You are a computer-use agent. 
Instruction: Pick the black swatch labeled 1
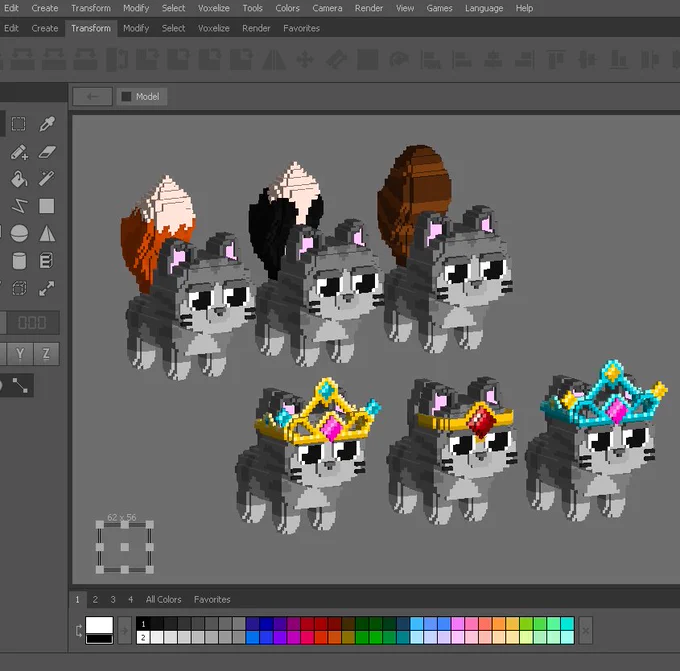coord(143,624)
